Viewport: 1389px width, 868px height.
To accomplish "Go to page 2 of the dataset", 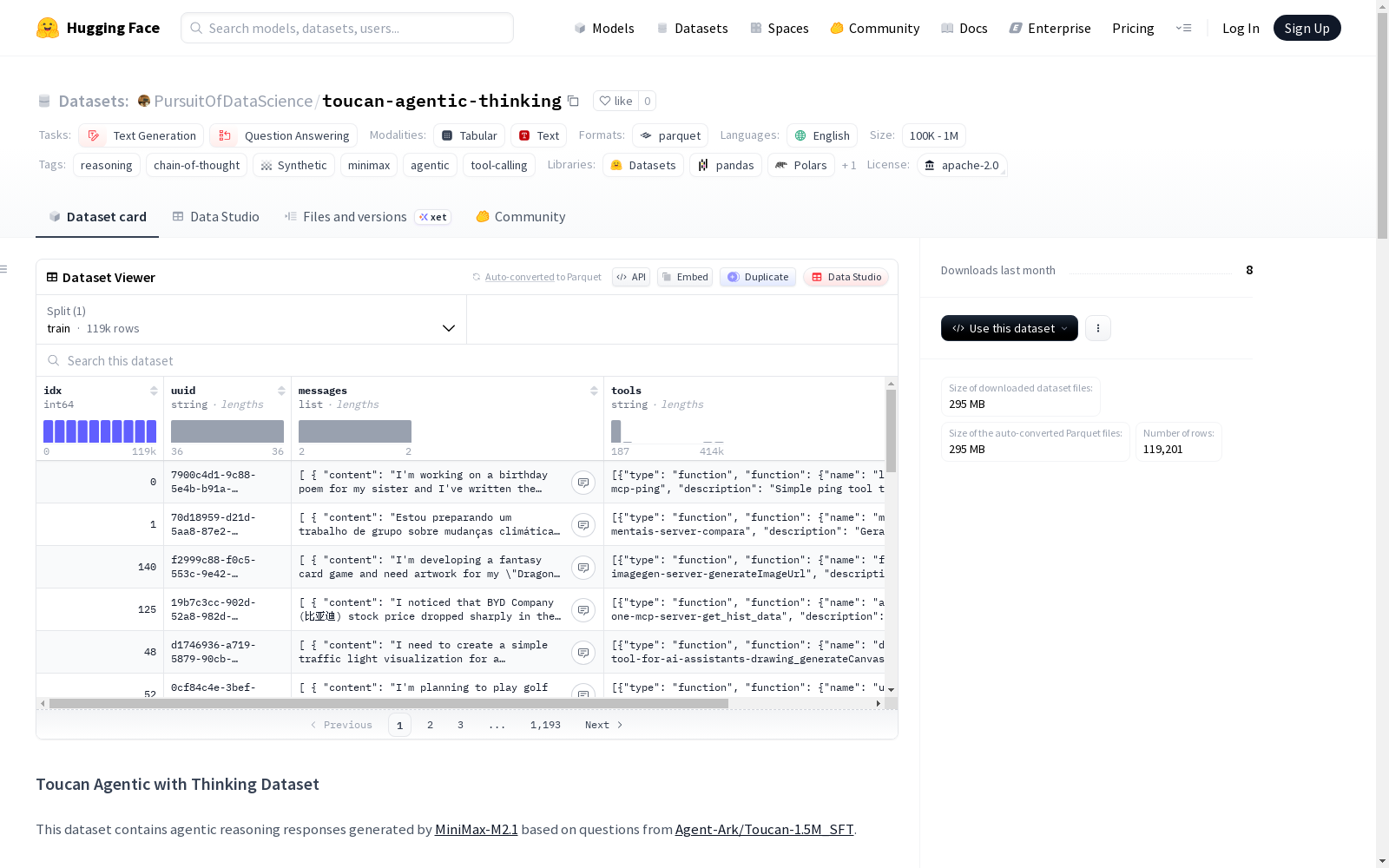I will 430,725.
